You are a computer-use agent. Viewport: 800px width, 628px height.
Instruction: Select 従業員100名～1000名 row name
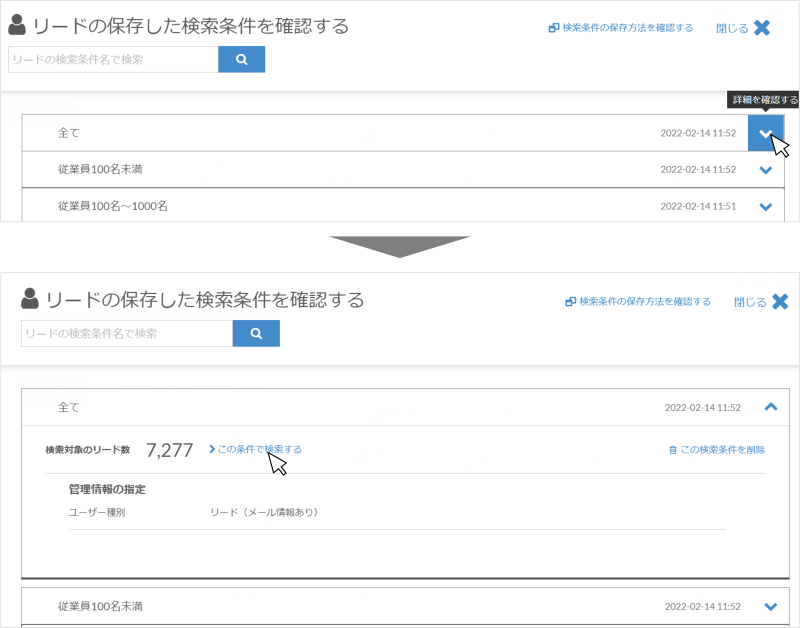tap(113, 206)
